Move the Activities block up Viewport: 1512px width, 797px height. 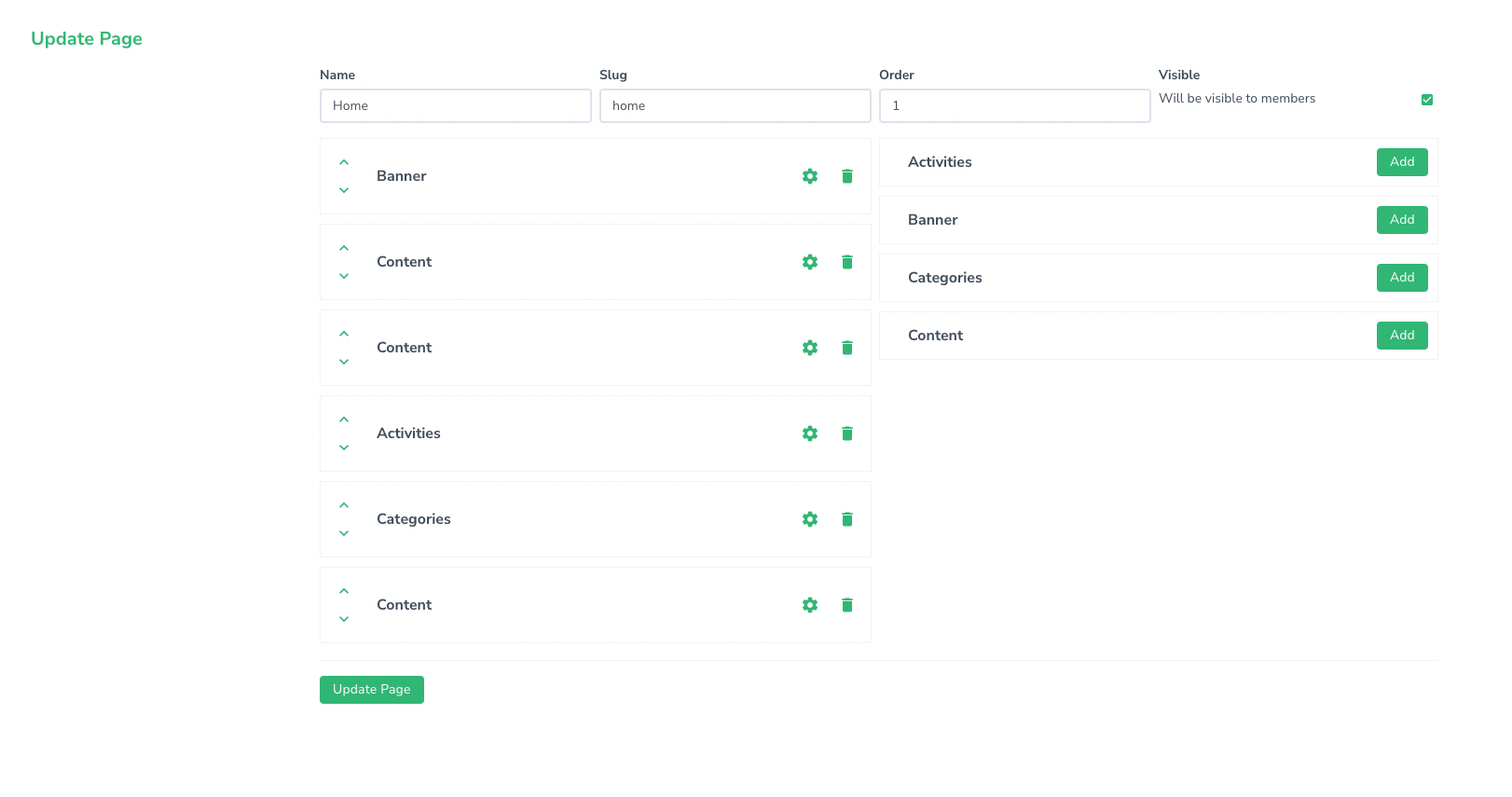[x=344, y=419]
